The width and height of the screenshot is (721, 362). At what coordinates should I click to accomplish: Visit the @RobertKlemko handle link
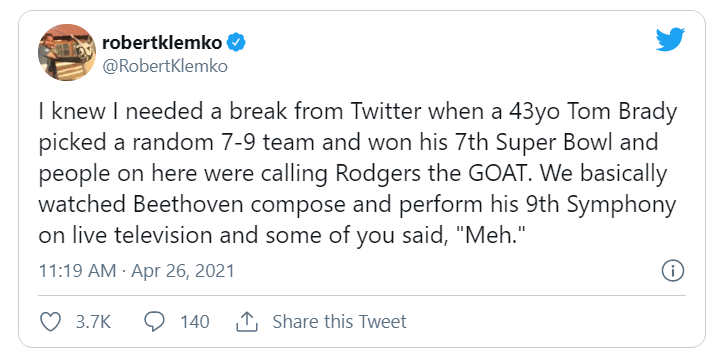[x=165, y=66]
